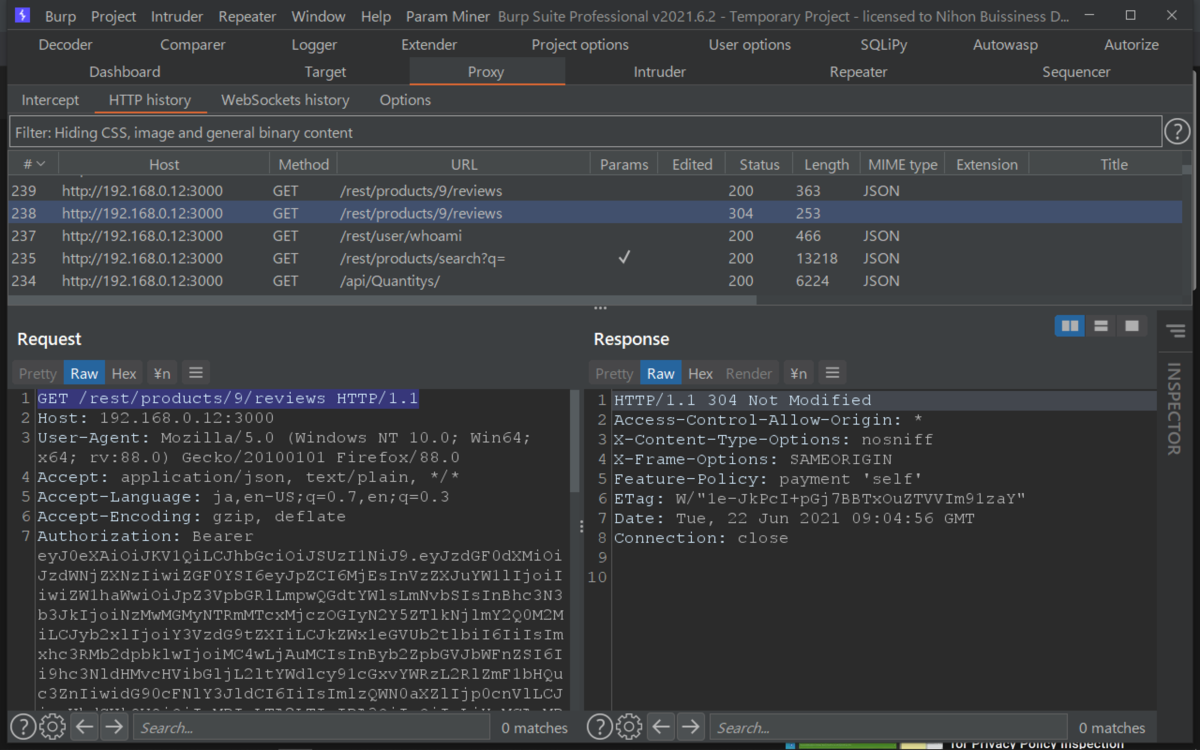The image size is (1200, 750).
Task: Sort by the MIME type column header
Action: click(x=903, y=164)
